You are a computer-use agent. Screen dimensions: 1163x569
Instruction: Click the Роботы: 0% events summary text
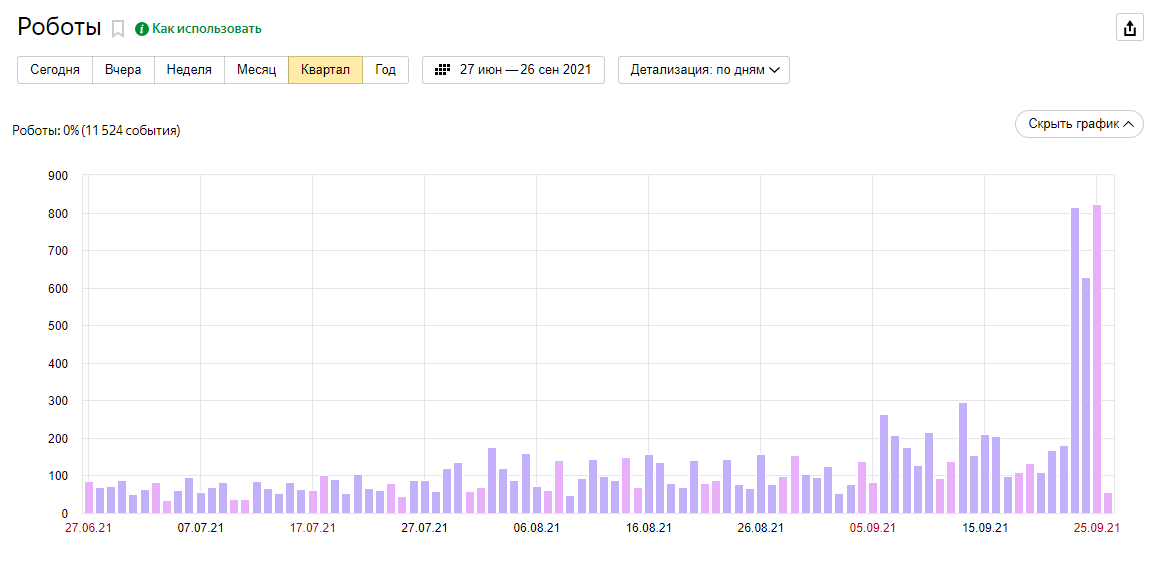click(96, 131)
